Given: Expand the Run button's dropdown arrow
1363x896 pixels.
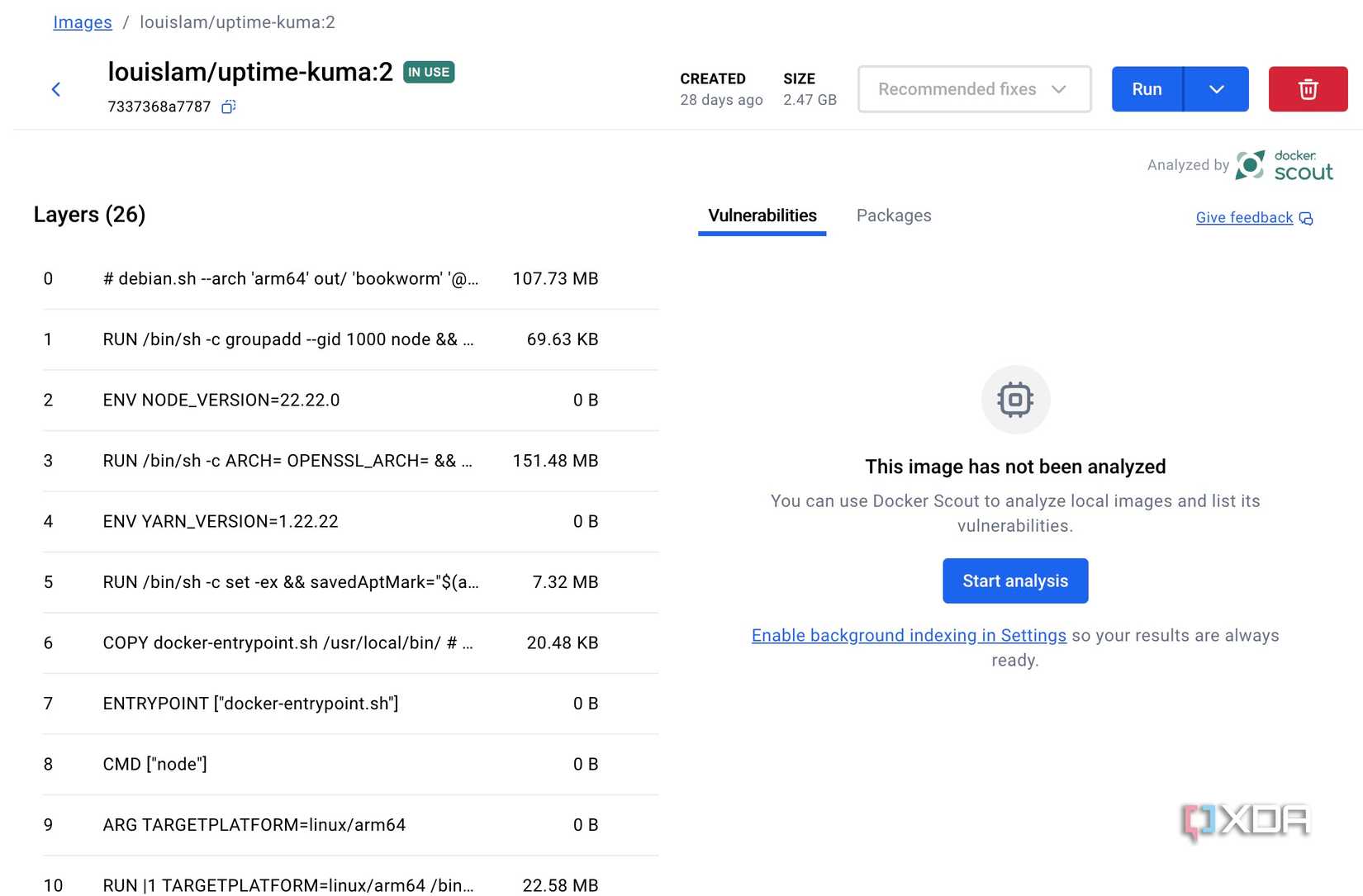Looking at the screenshot, I should (1215, 88).
